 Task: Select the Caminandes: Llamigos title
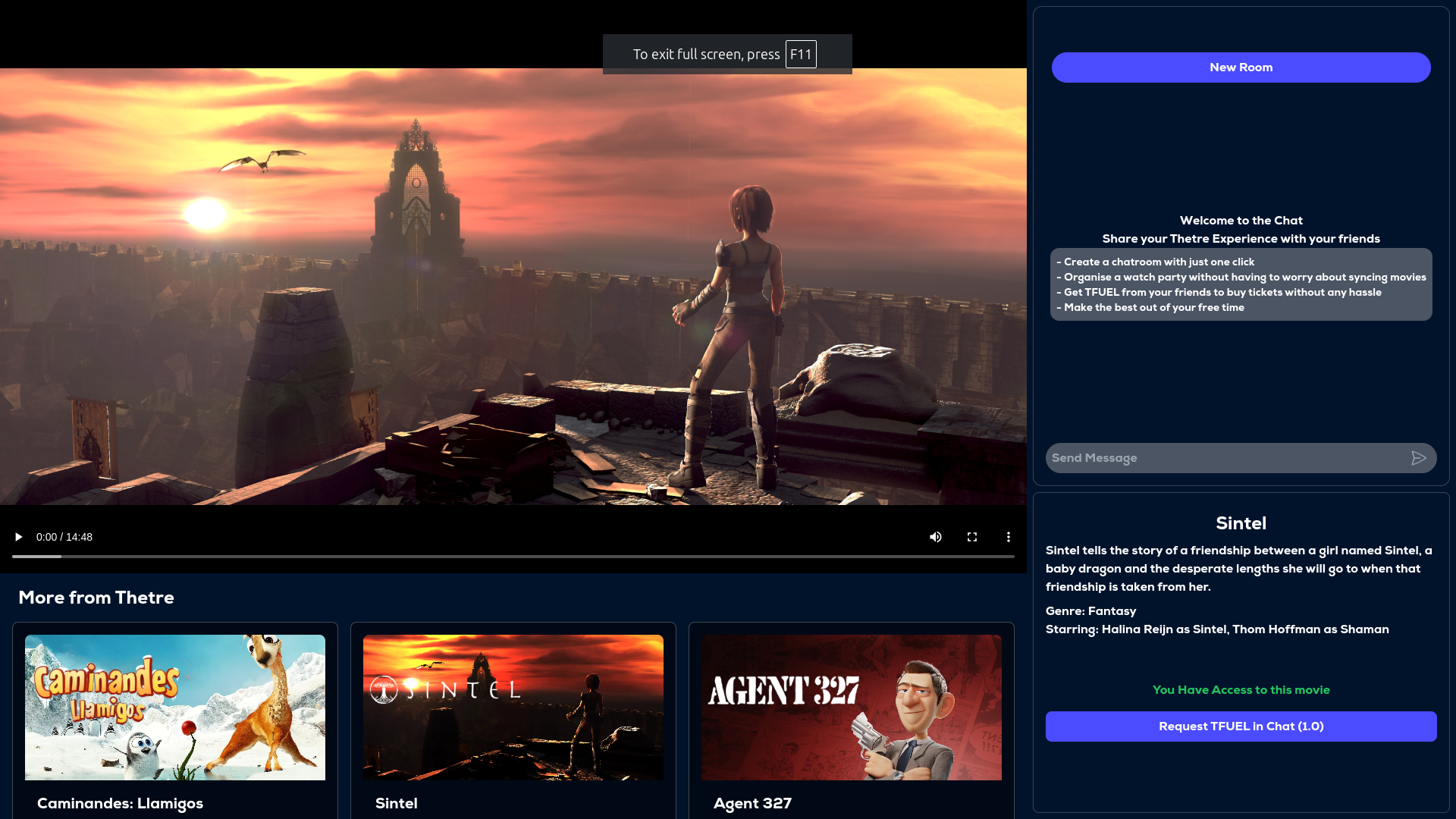click(120, 803)
